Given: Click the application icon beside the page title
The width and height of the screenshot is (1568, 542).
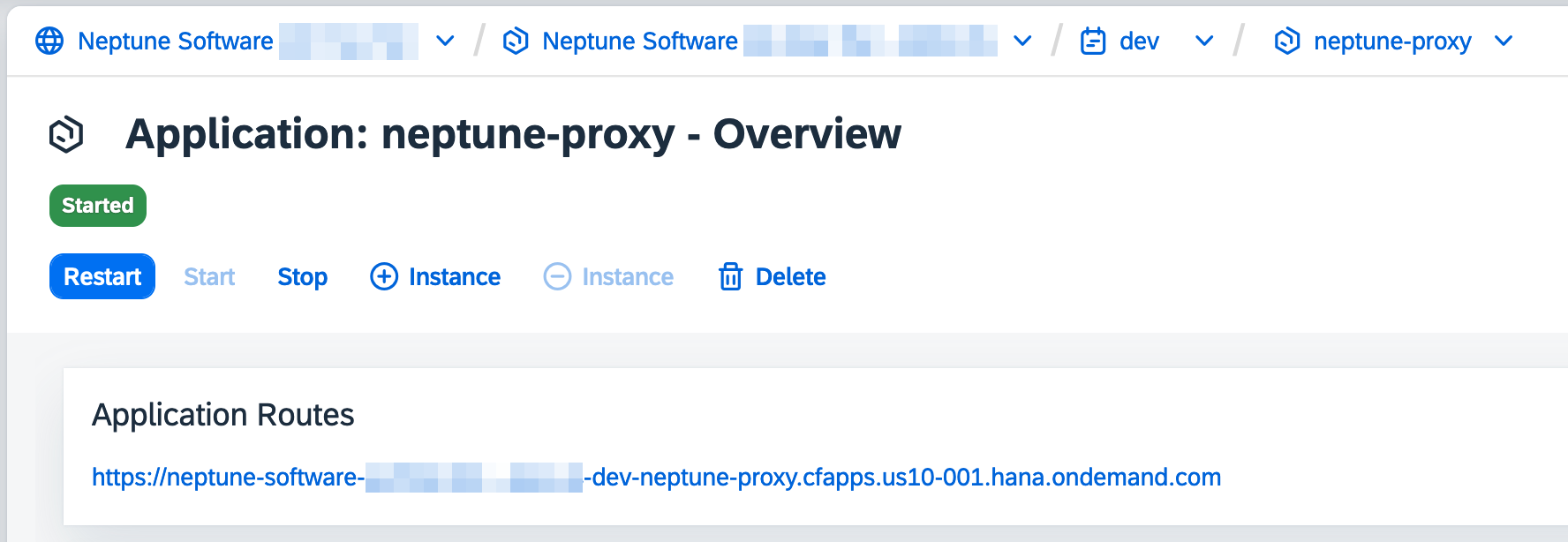Looking at the screenshot, I should (66, 134).
